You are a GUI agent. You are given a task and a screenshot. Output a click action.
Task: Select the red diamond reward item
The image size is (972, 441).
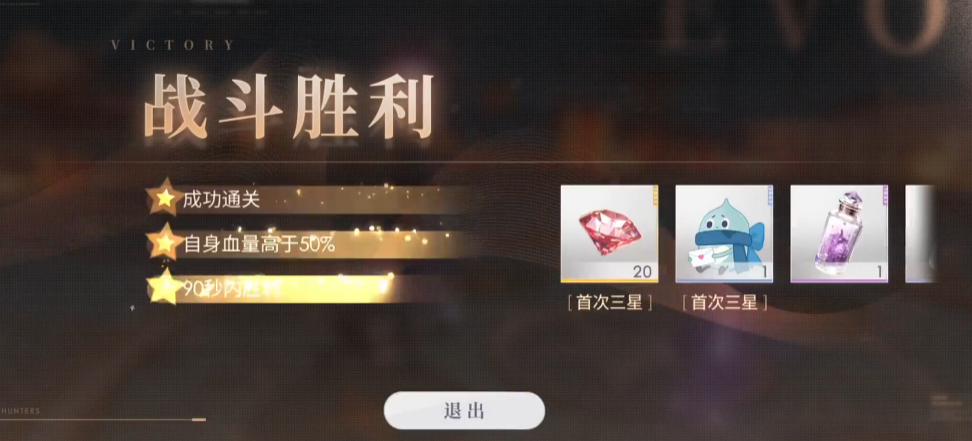tap(609, 234)
